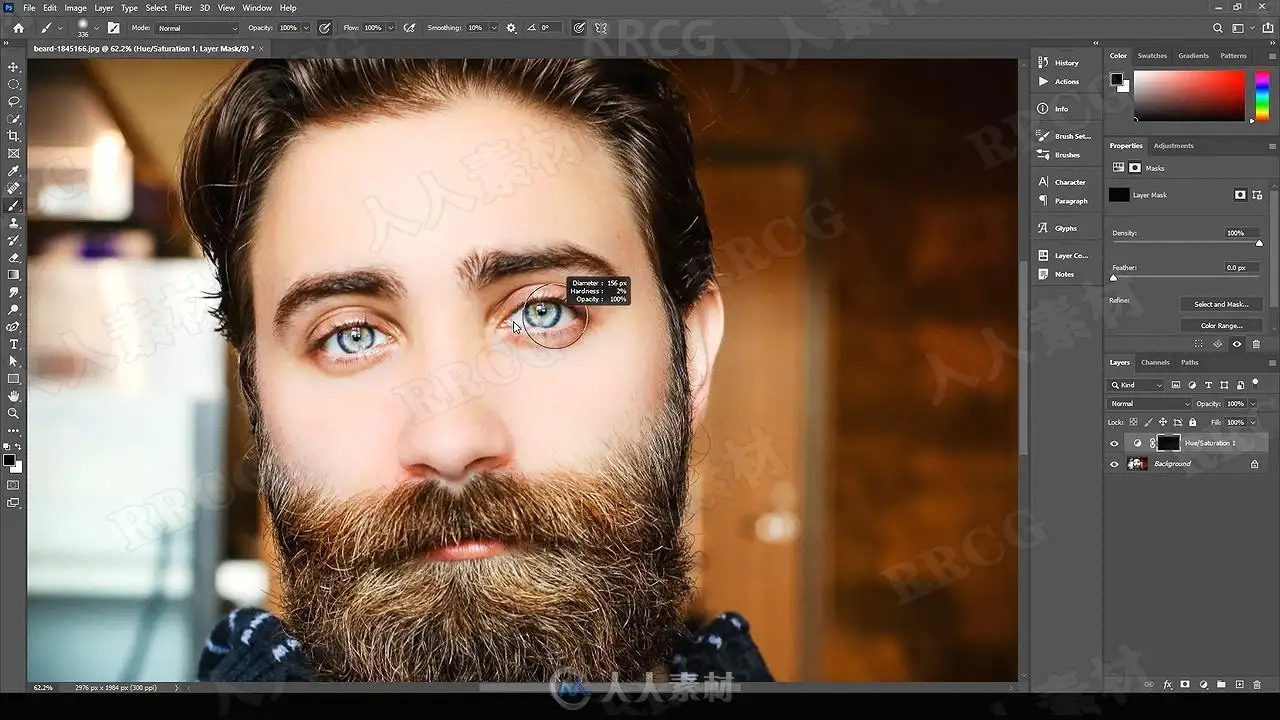Toggle mask enable eye in Properties panel
Viewport: 1280px width, 720px height.
pos(1237,344)
